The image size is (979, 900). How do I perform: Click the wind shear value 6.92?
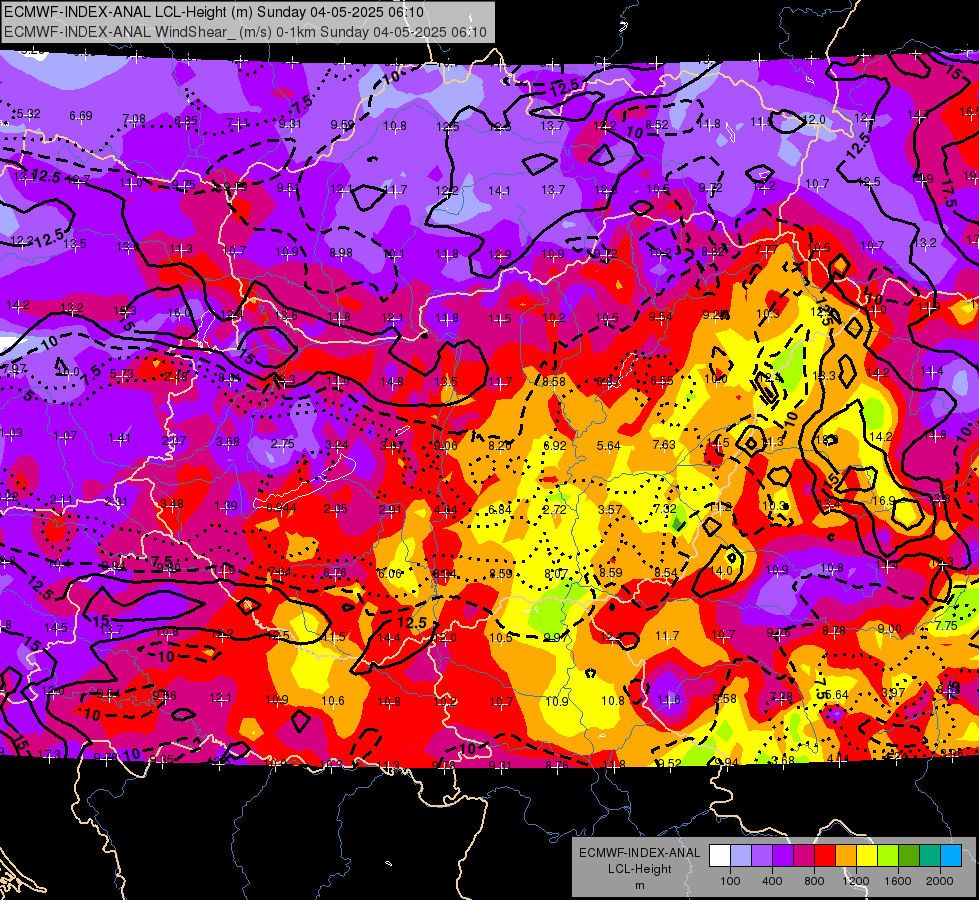point(555,446)
